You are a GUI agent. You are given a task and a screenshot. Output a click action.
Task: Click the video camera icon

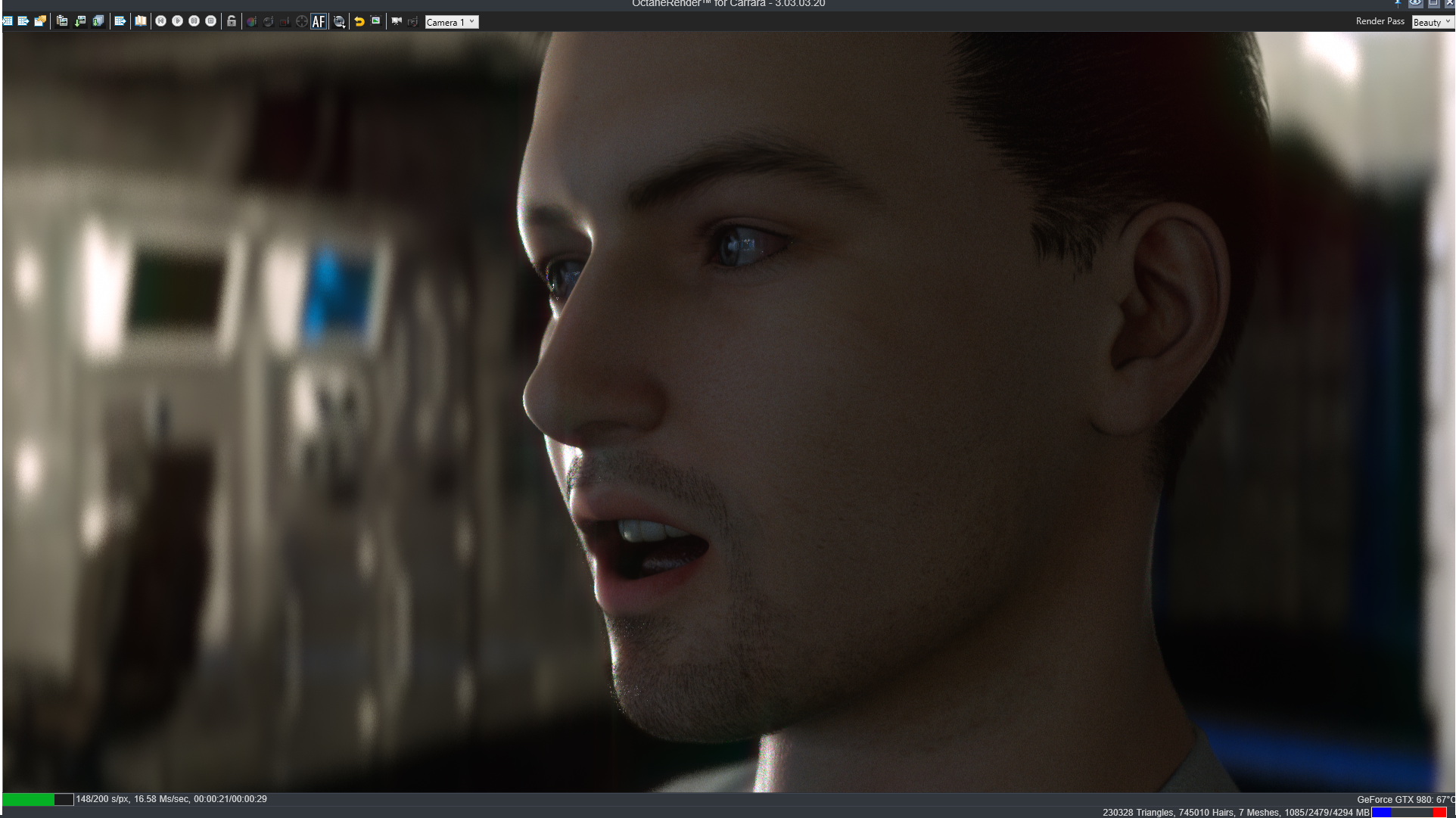[396, 21]
